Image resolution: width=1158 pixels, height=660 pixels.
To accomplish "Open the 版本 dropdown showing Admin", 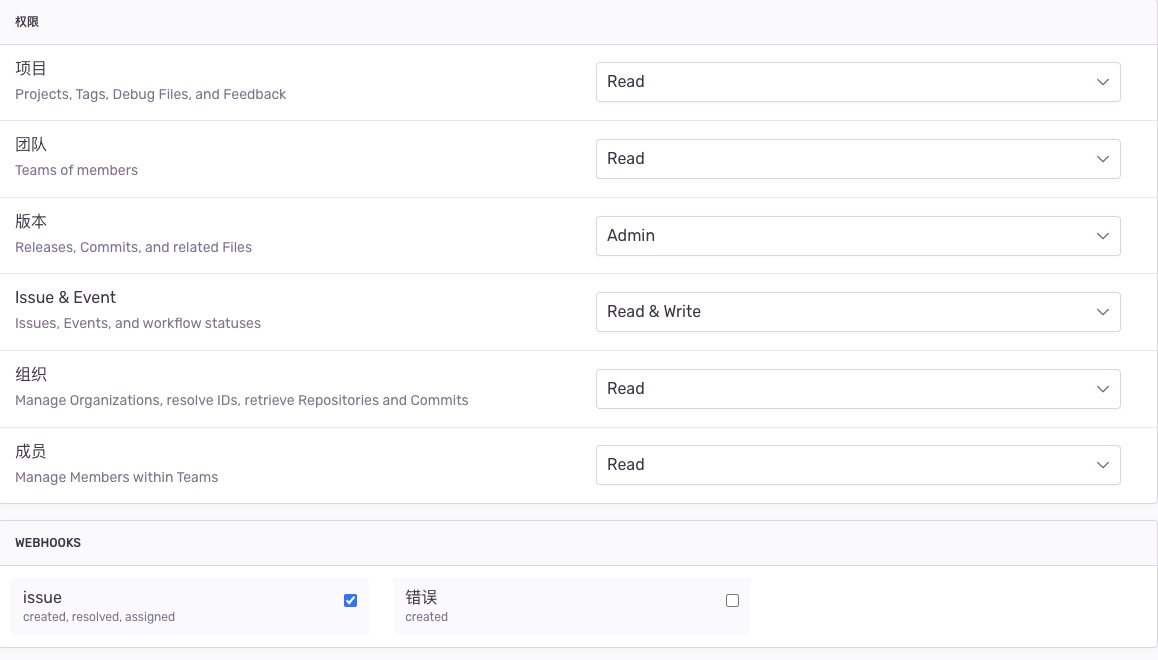I will pyautogui.click(x=857, y=236).
